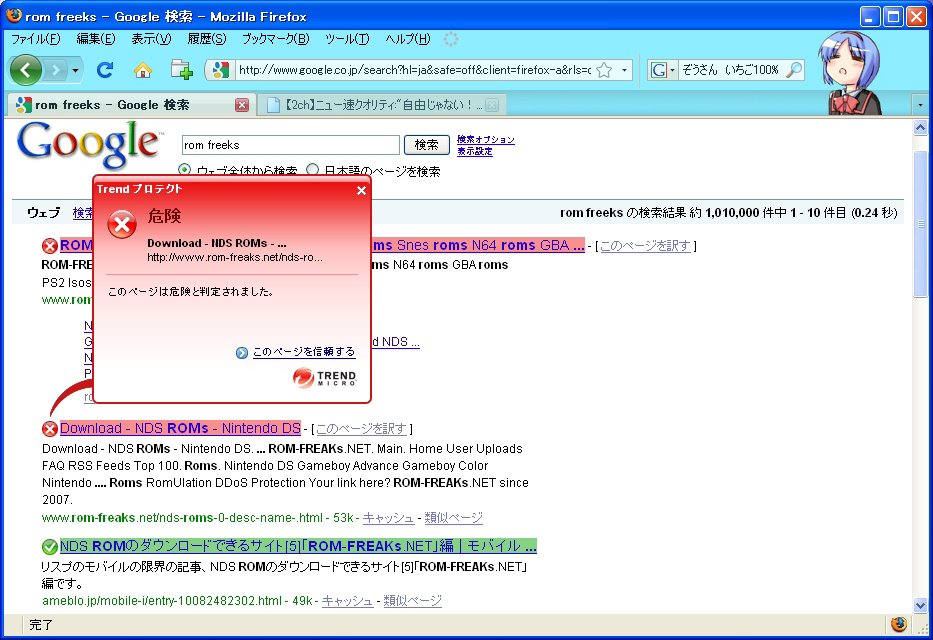933x640 pixels.
Task: Click green safe checkmark icon on third result
Action: pos(49,546)
